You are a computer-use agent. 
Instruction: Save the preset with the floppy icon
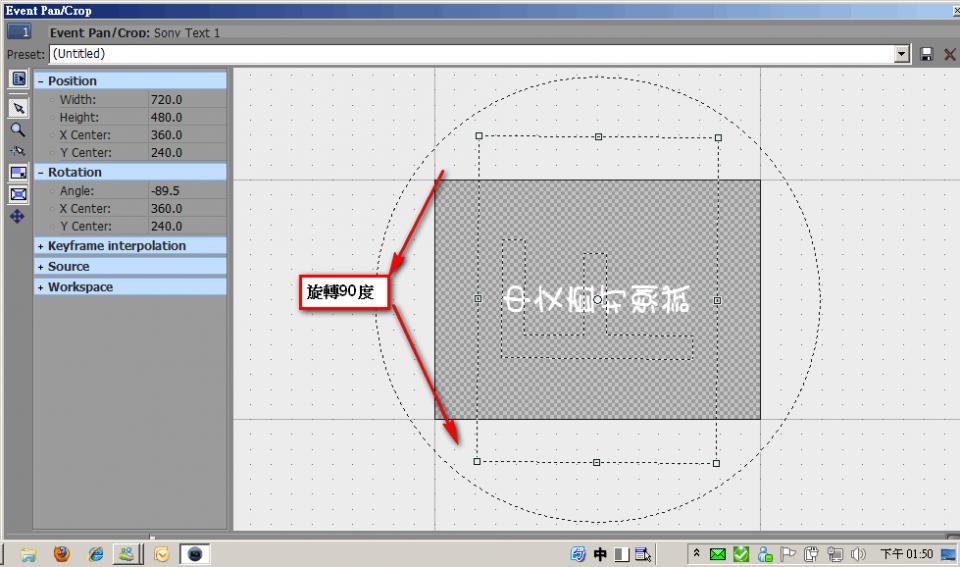pos(927,54)
